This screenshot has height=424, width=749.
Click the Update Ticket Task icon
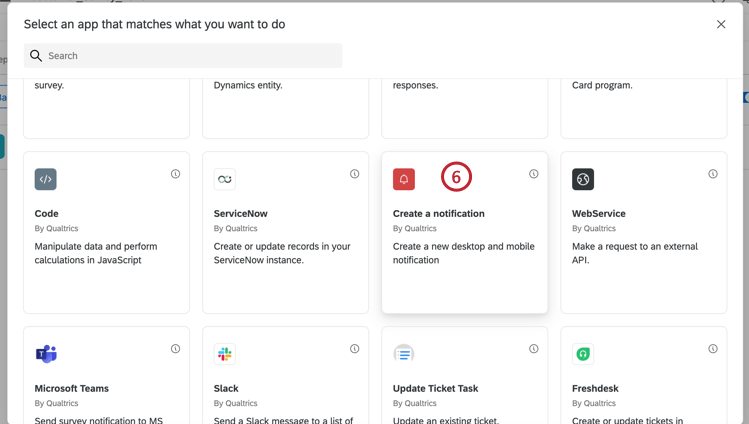[x=404, y=354]
